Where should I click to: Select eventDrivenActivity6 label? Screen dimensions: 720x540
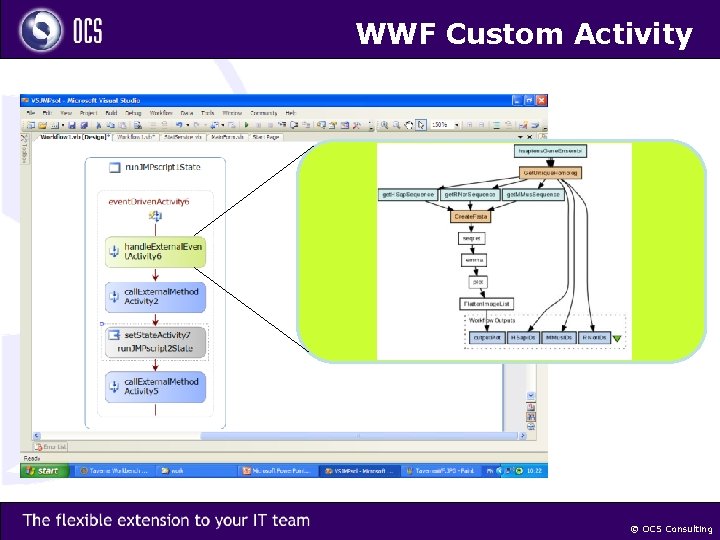(149, 202)
